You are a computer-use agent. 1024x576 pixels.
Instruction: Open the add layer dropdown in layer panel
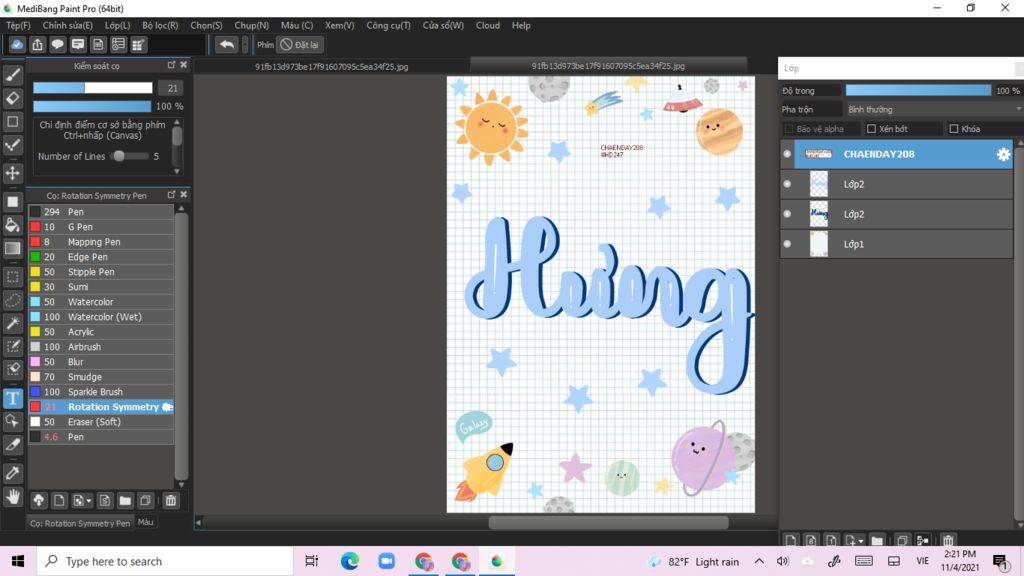tap(854, 540)
